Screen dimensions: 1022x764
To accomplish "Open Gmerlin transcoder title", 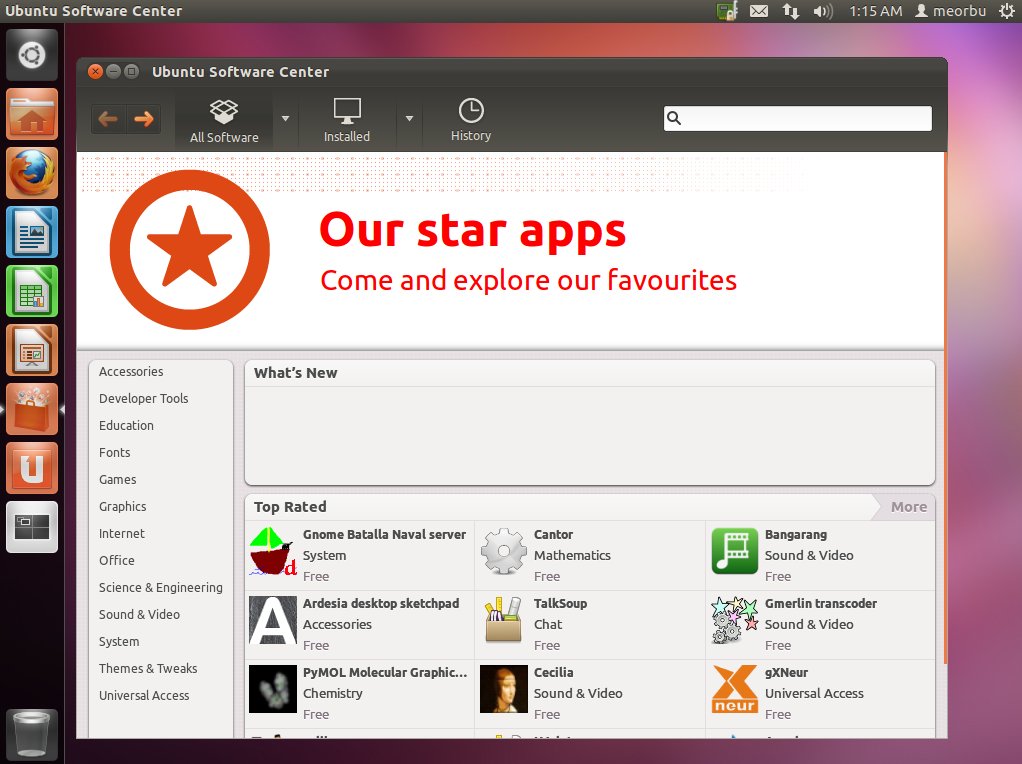I will (x=821, y=604).
